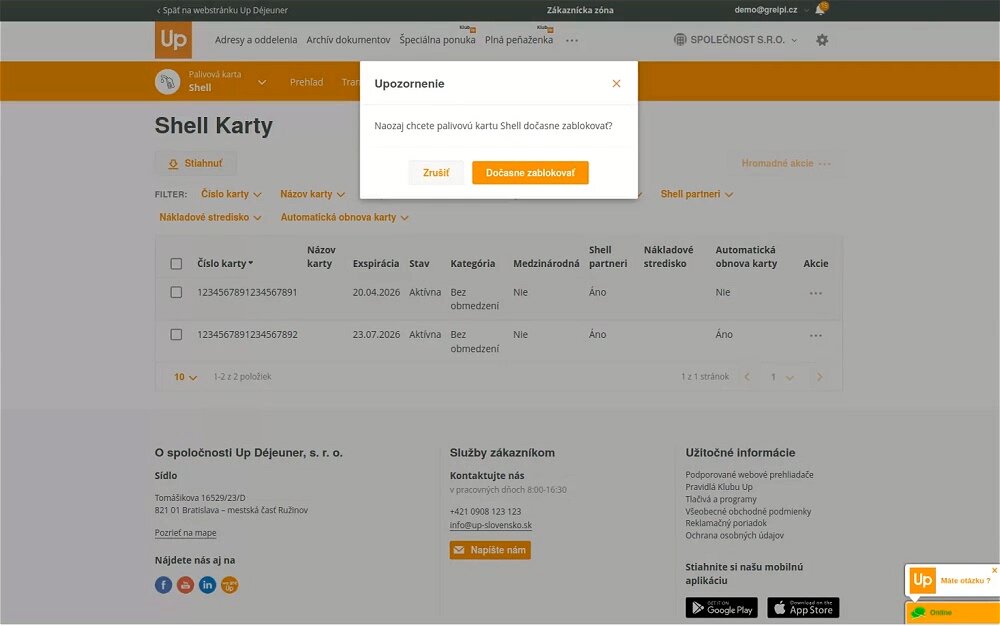Viewport: 1000px width, 626px height.
Task: Click the Kategória column header
Action: [x=473, y=263]
